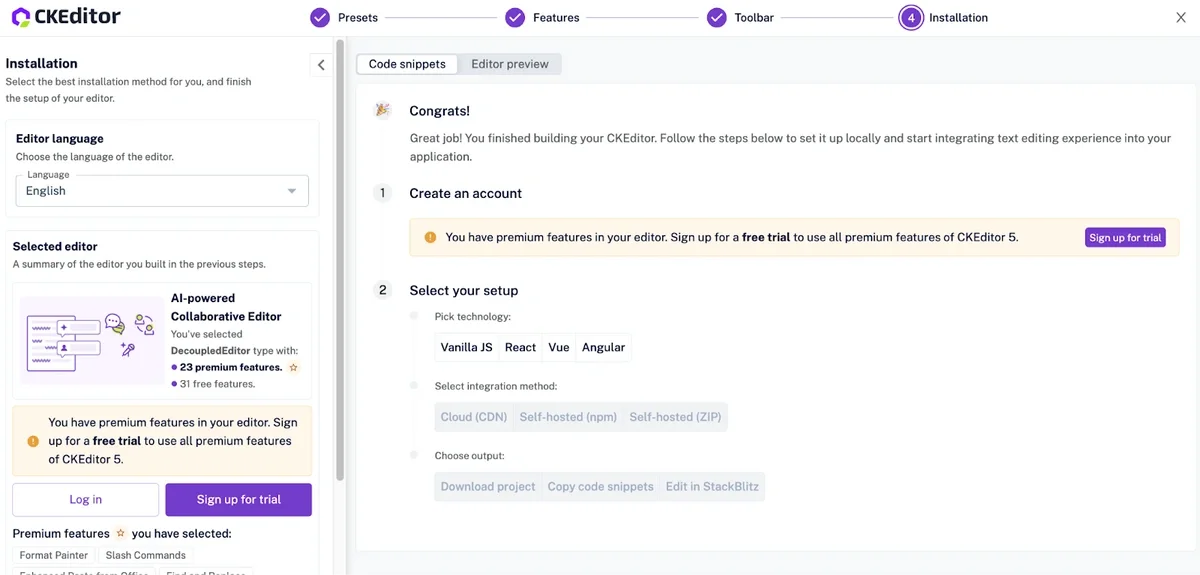
Task: Close the builder with X icon
Action: click(1181, 17)
